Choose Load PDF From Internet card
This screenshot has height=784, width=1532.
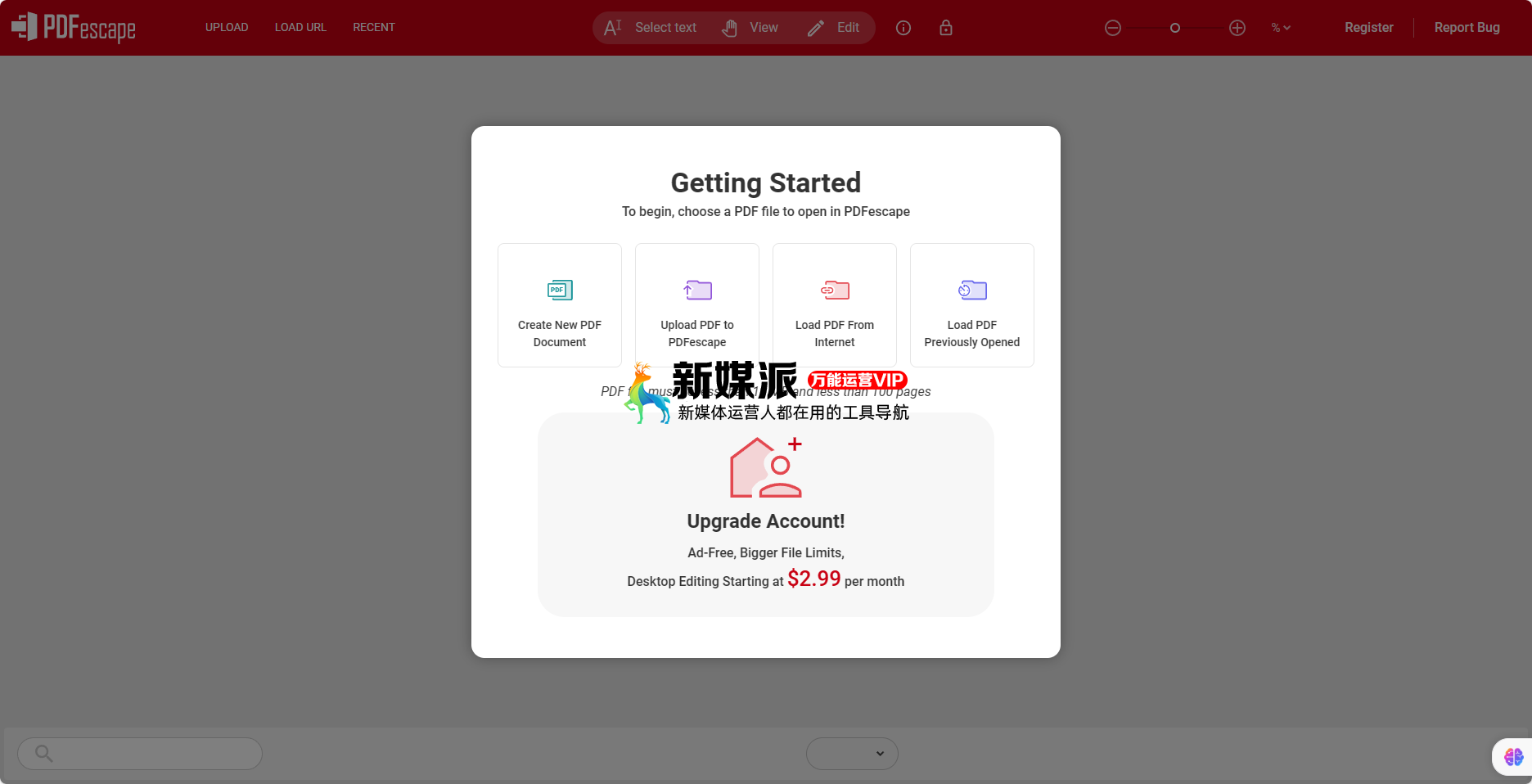(x=835, y=305)
